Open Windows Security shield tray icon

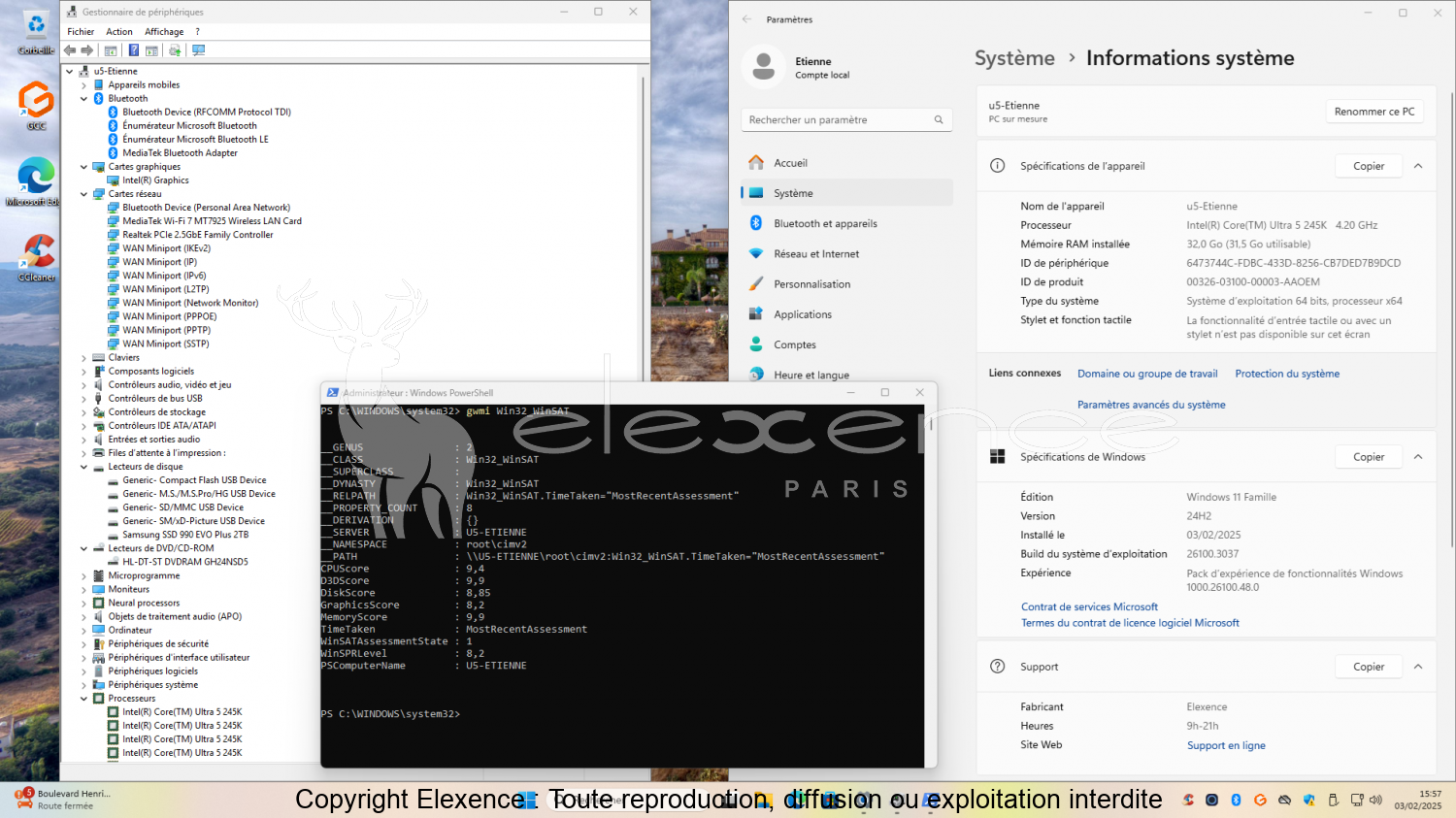coord(1308,800)
